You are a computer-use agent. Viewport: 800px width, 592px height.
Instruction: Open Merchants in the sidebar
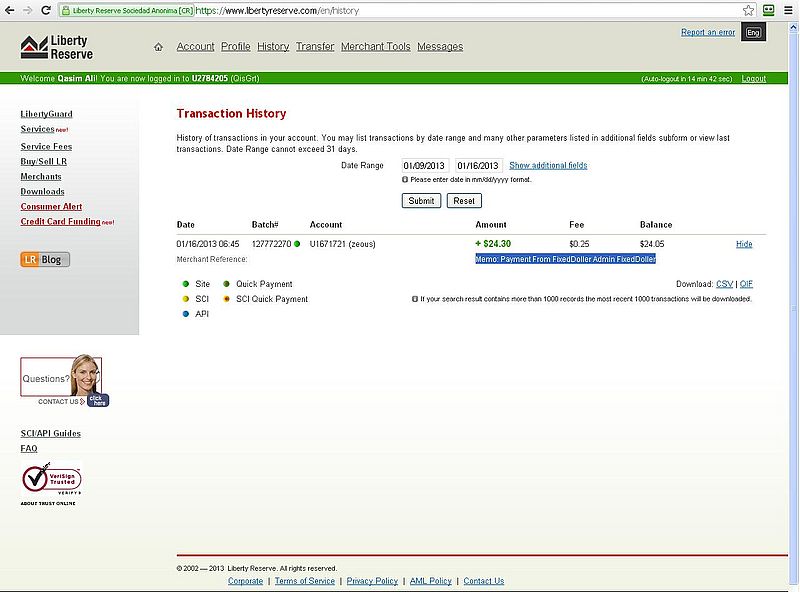click(x=41, y=177)
